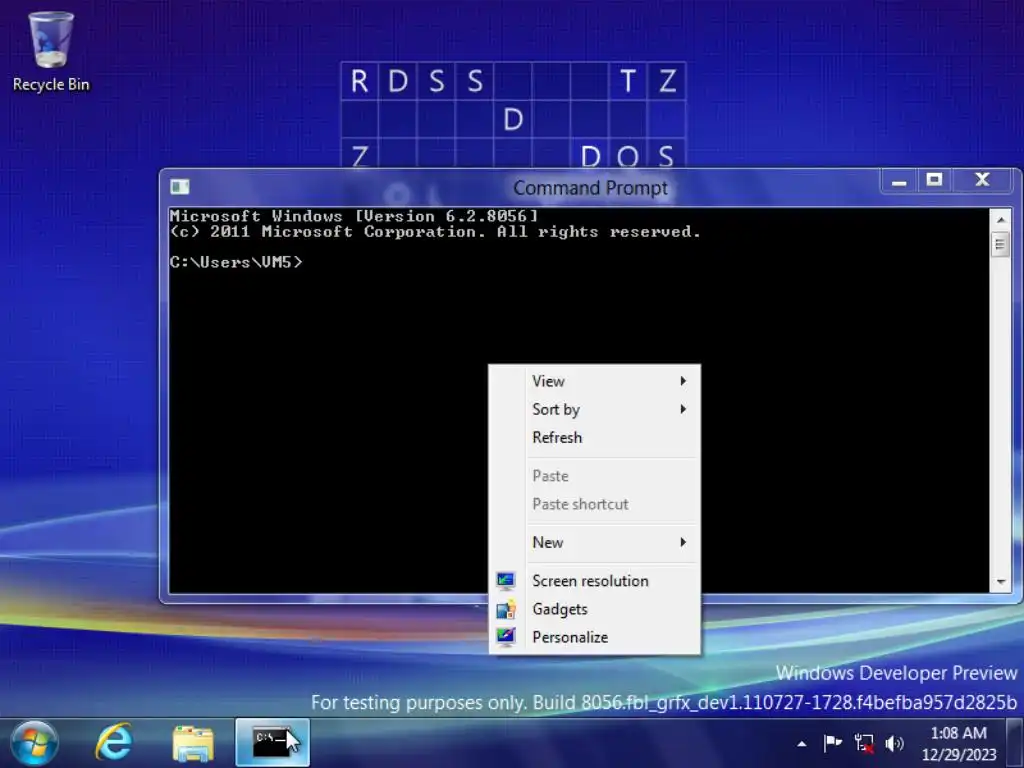Viewport: 1024px width, 768px height.
Task: Expand the View submenu
Action: click(594, 381)
